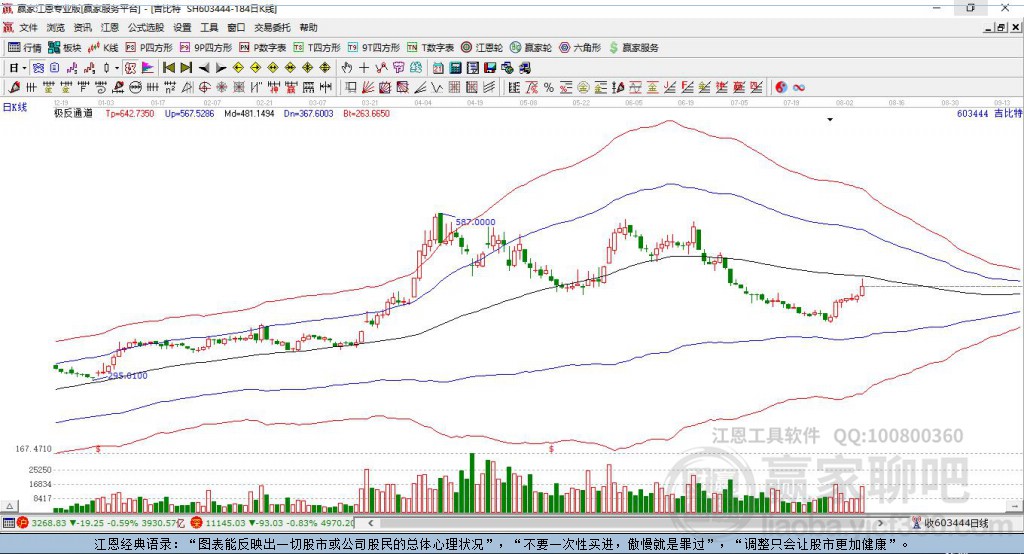Click the 日K线 chart label
This screenshot has width=1024, height=554.
(x=15, y=107)
